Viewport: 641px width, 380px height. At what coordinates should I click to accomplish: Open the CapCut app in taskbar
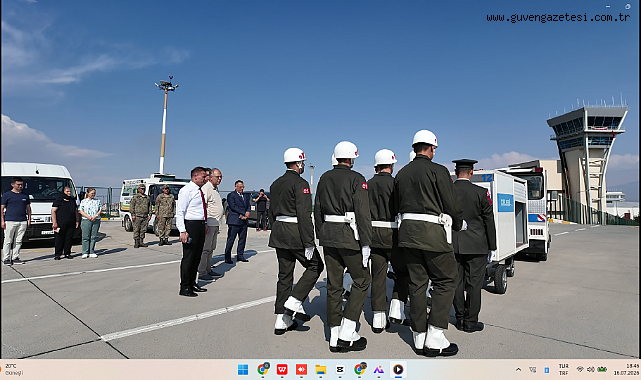pos(340,370)
